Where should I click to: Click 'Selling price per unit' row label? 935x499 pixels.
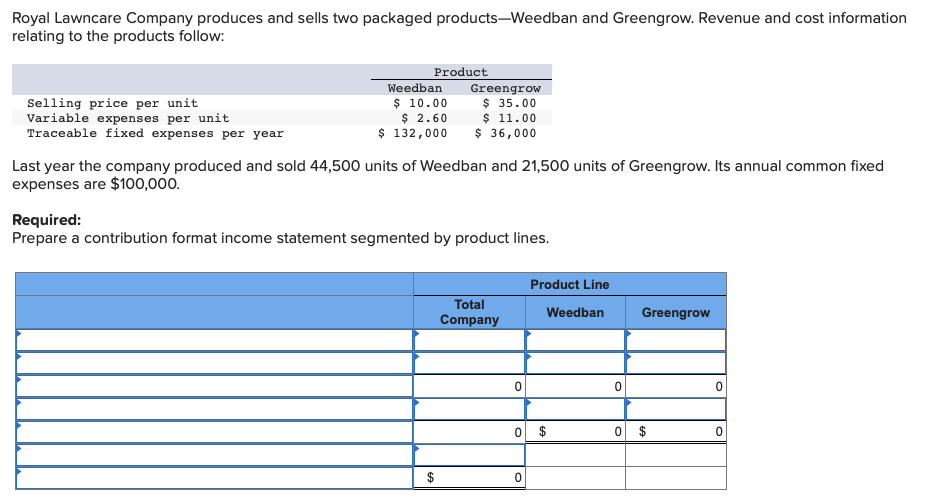112,103
